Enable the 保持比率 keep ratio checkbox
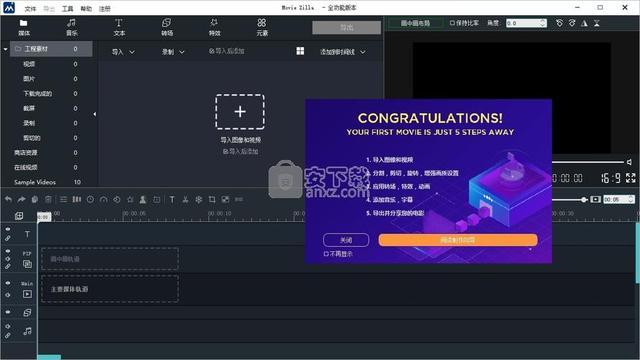 pyautogui.click(x=452, y=23)
